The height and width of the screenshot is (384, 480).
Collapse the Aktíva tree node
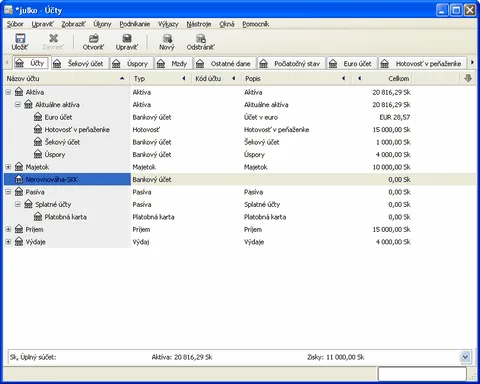pos(8,92)
